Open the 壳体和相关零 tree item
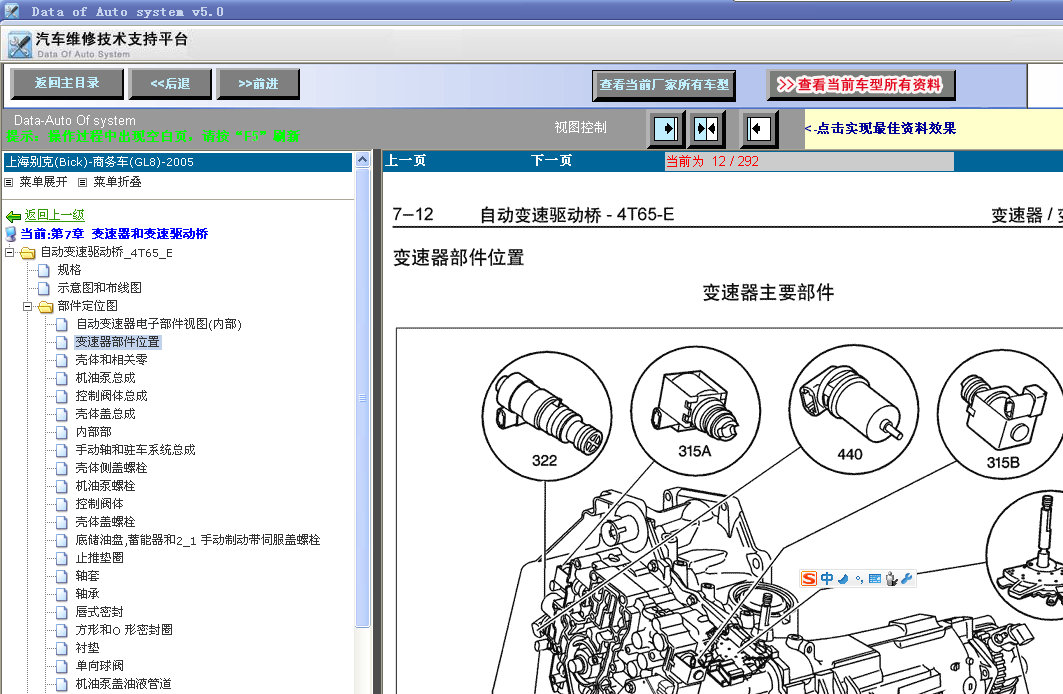The image size is (1063, 694). point(111,360)
